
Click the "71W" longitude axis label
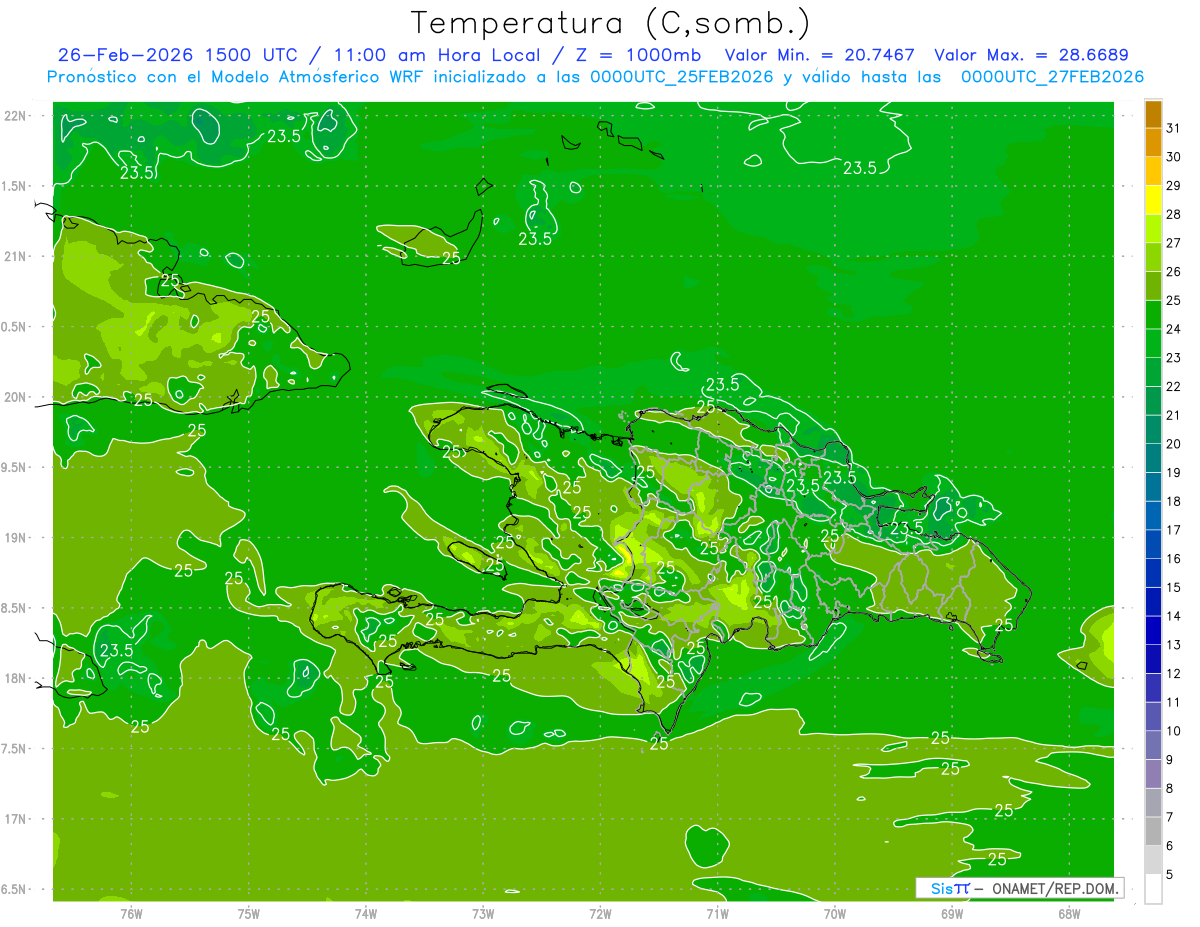717,914
